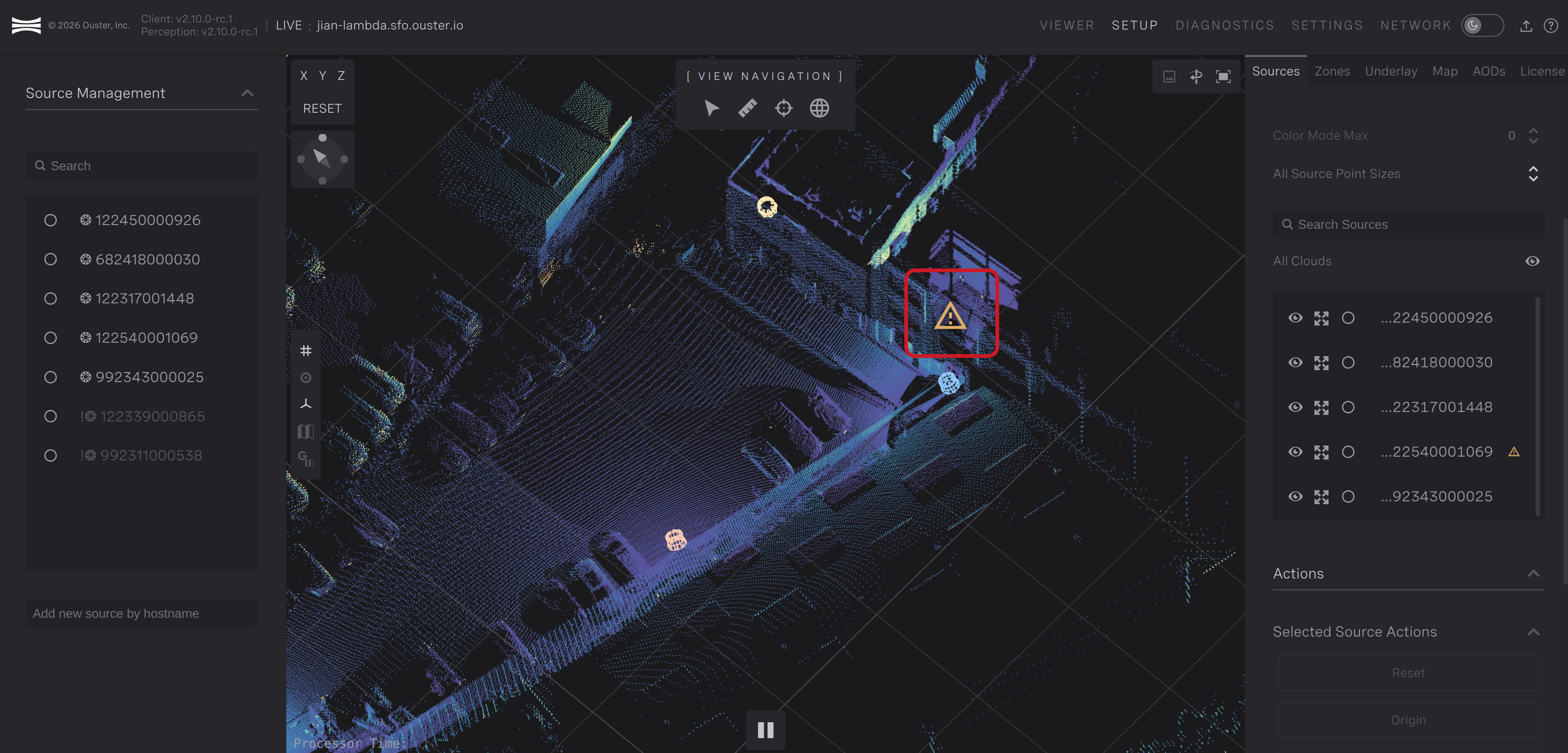Screen dimensions: 1568x753
Task: Select radio button for source 682418000030
Action: tap(50, 260)
